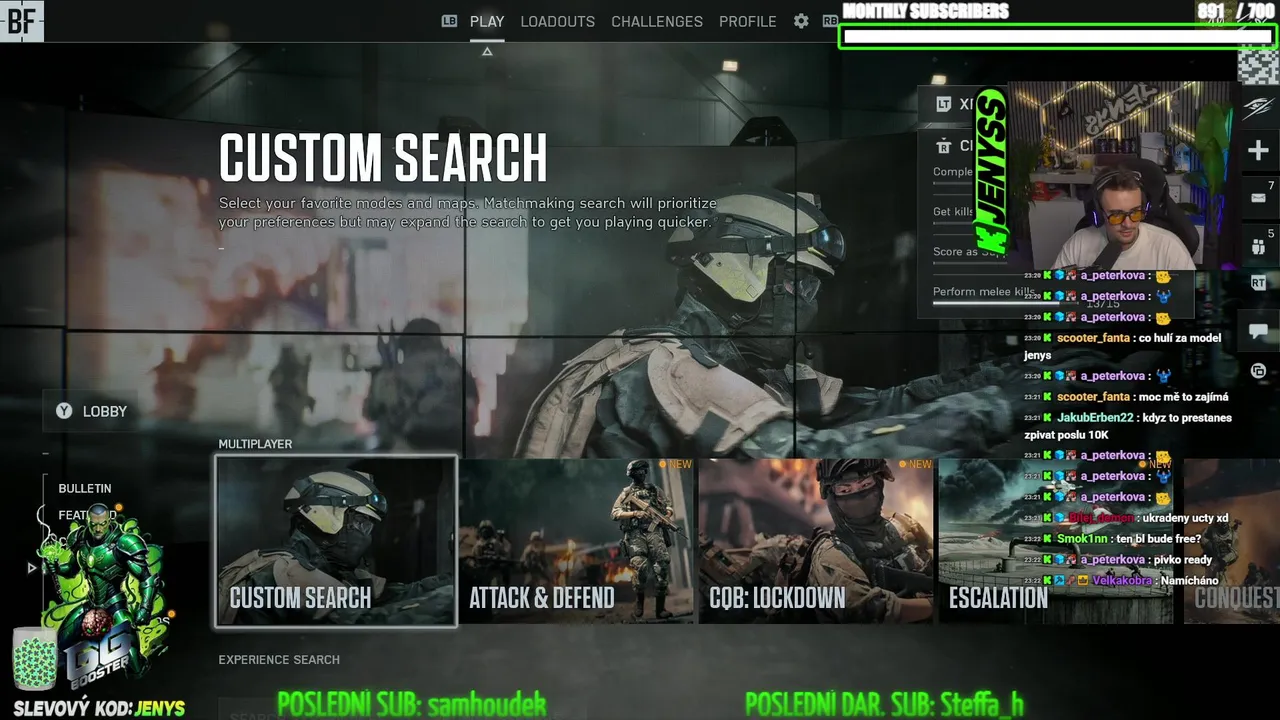Click chat message 'co hulí za model jenys'
The height and width of the screenshot is (720, 1280).
[x=1122, y=346]
